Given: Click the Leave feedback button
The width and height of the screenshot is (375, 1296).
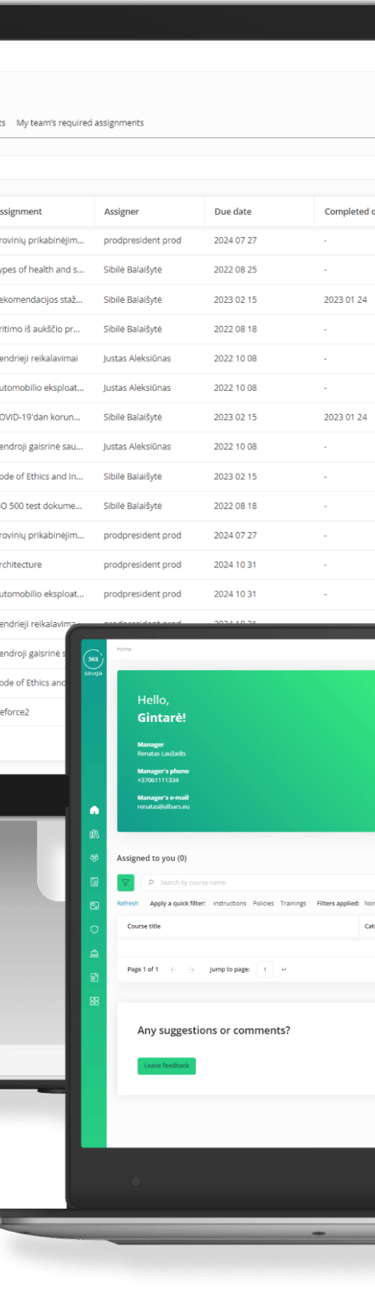Looking at the screenshot, I should pos(167,1066).
